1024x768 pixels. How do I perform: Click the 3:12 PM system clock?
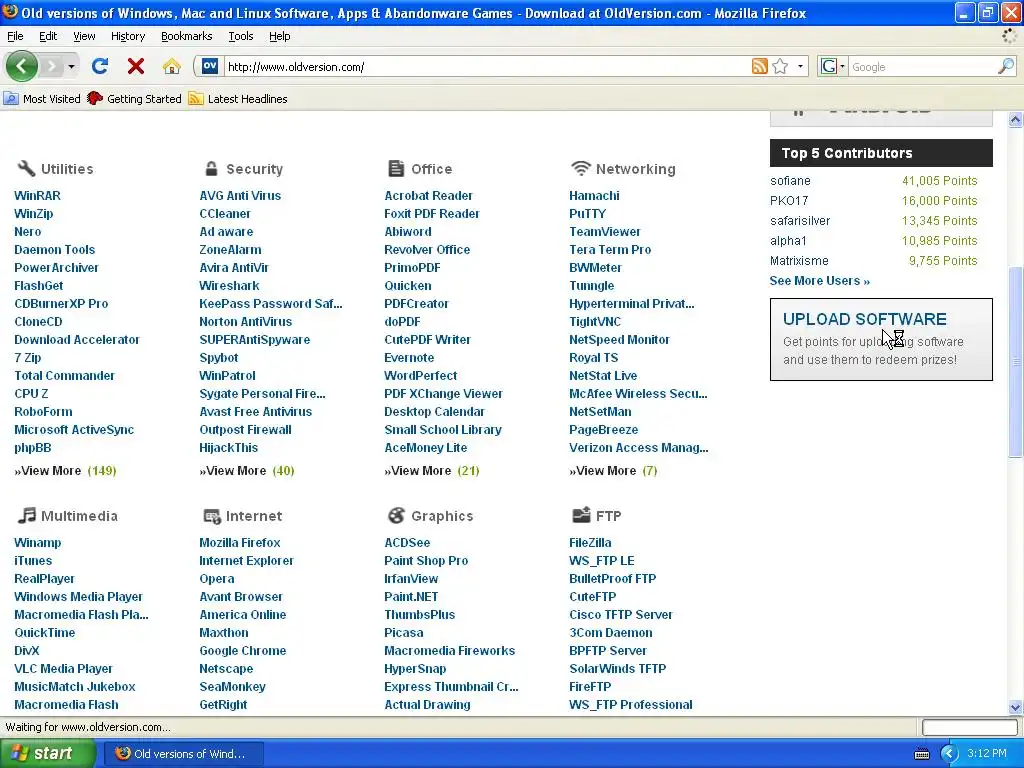pyautogui.click(x=986, y=753)
